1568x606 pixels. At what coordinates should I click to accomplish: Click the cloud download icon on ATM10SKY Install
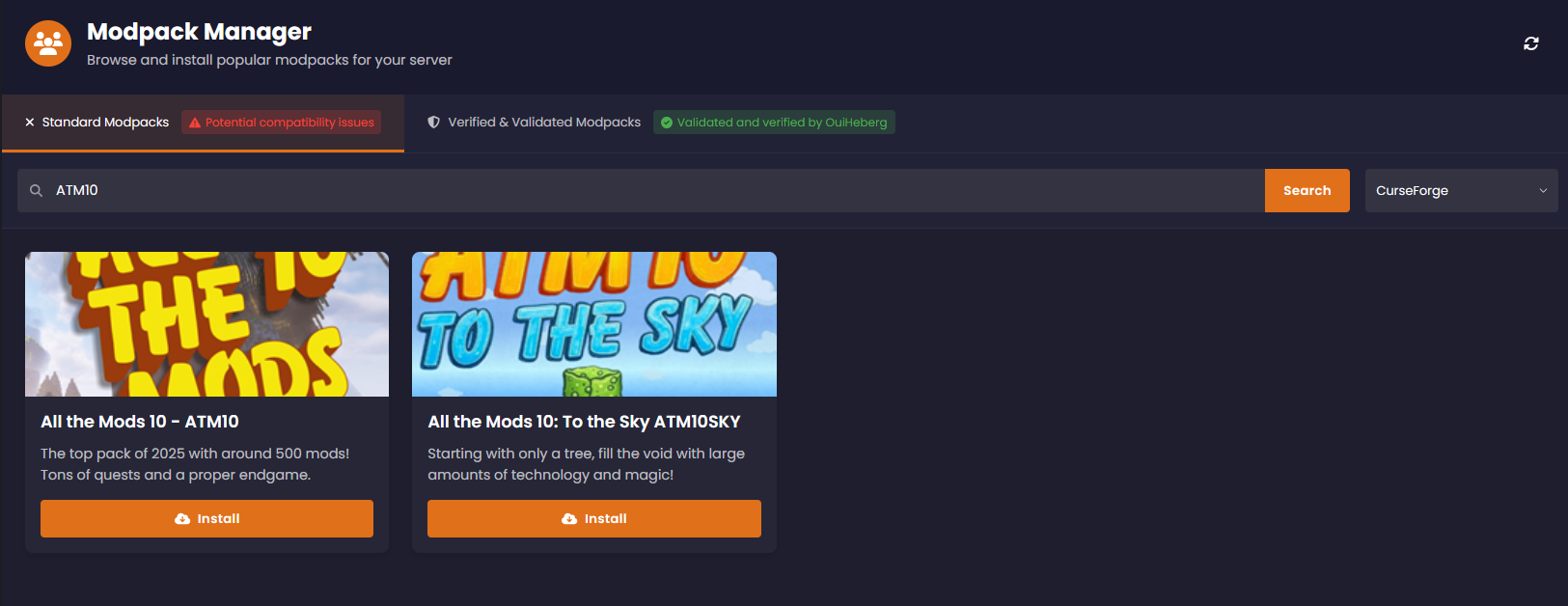tap(569, 519)
